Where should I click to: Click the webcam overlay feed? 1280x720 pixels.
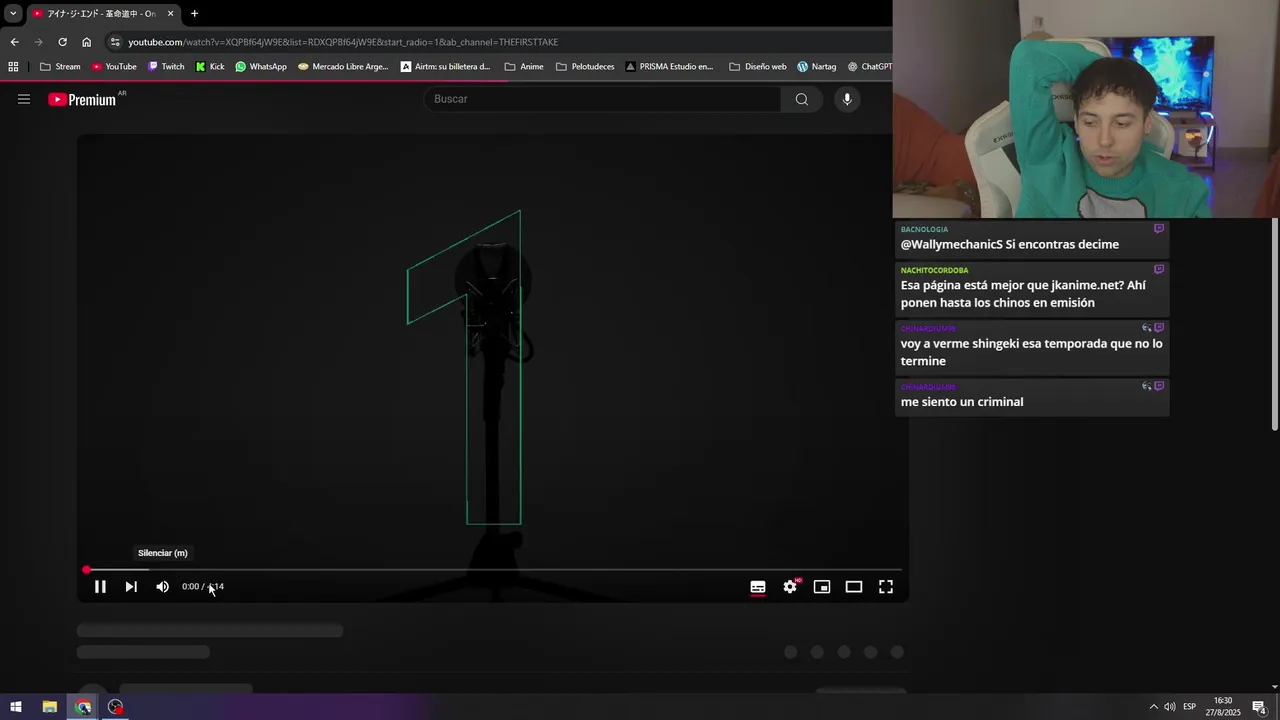tap(1086, 109)
